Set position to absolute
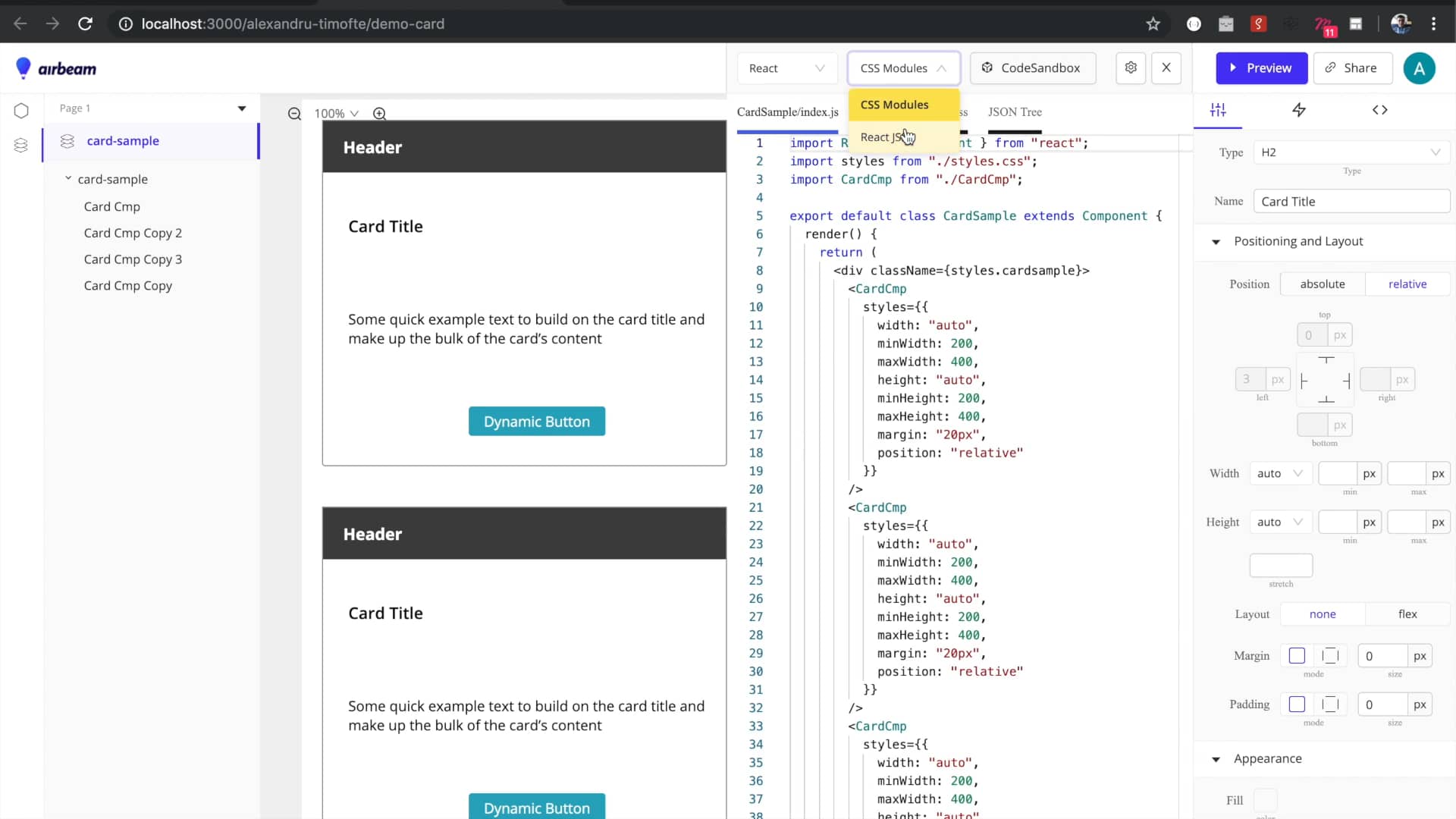1456x819 pixels. [1323, 284]
